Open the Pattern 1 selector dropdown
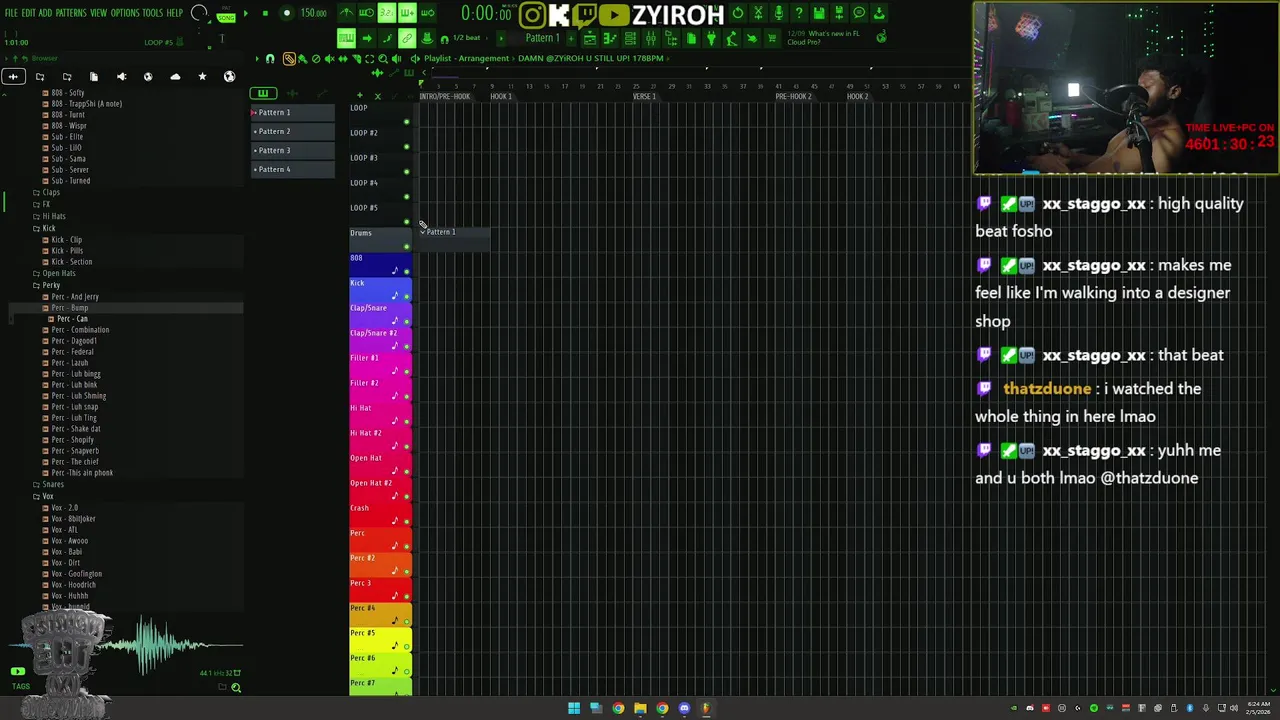 pyautogui.click(x=542, y=38)
